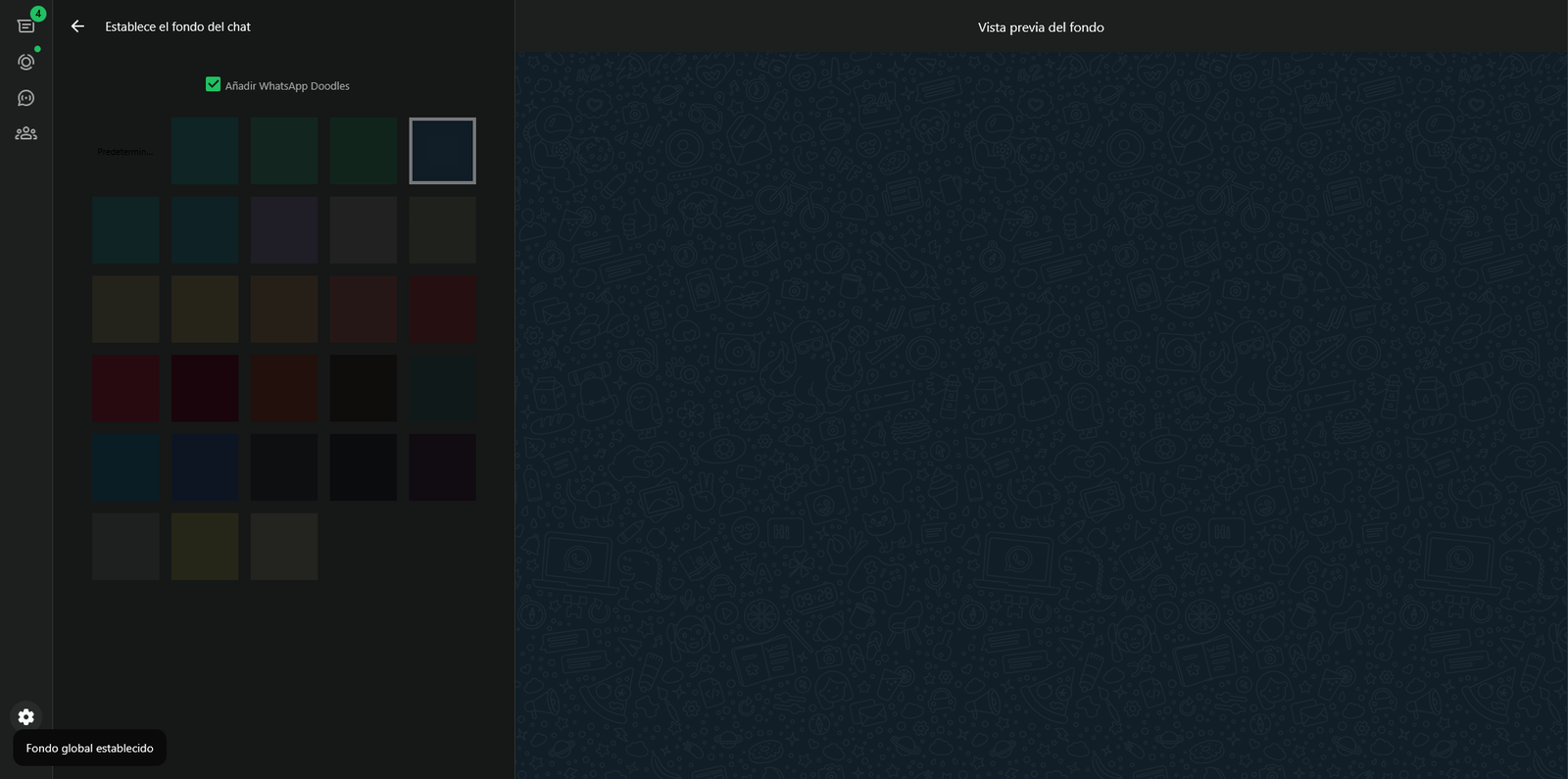Open the Status updates icon
Screen dimensions: 1568x779
coord(26,62)
